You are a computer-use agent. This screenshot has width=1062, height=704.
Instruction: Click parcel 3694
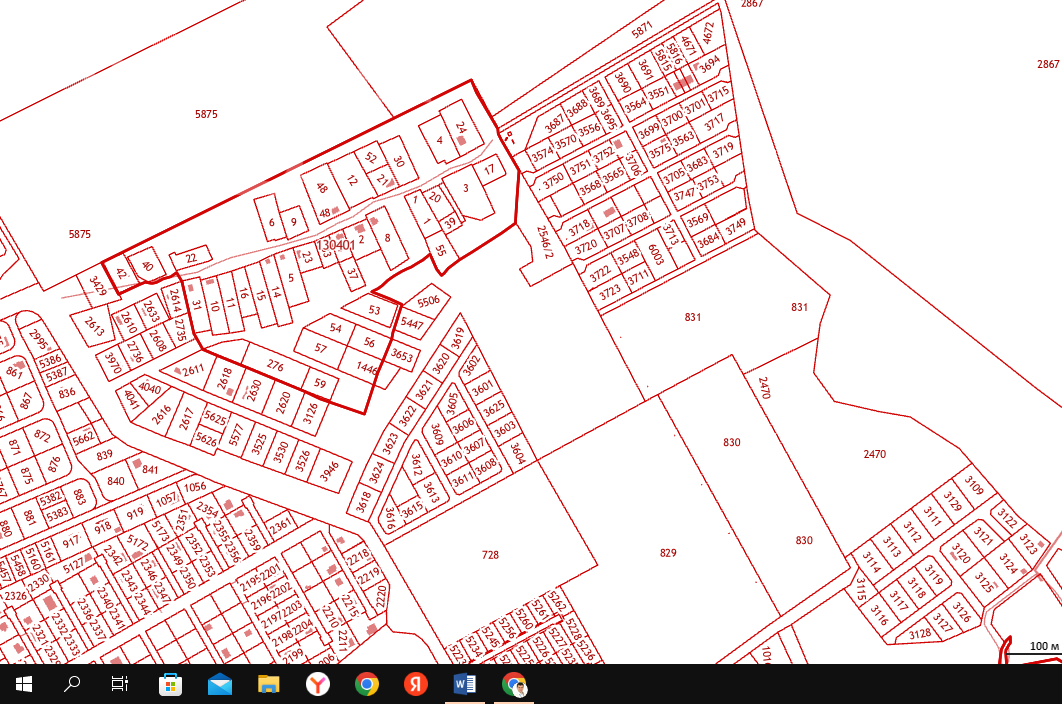(x=710, y=64)
